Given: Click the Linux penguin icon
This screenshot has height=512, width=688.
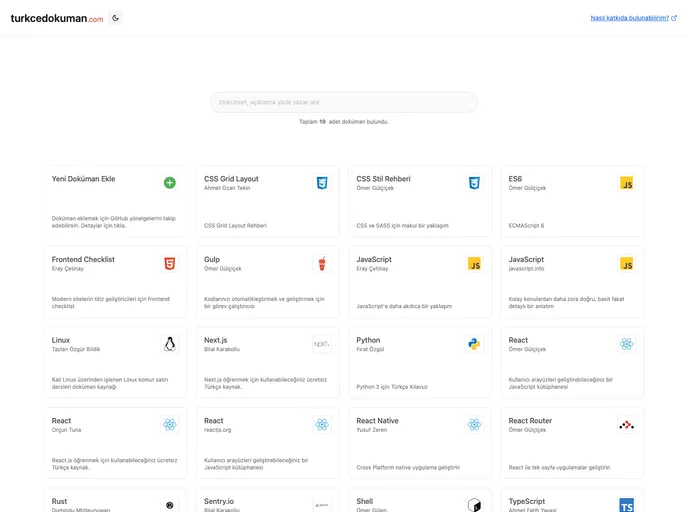Looking at the screenshot, I should pyautogui.click(x=170, y=344).
